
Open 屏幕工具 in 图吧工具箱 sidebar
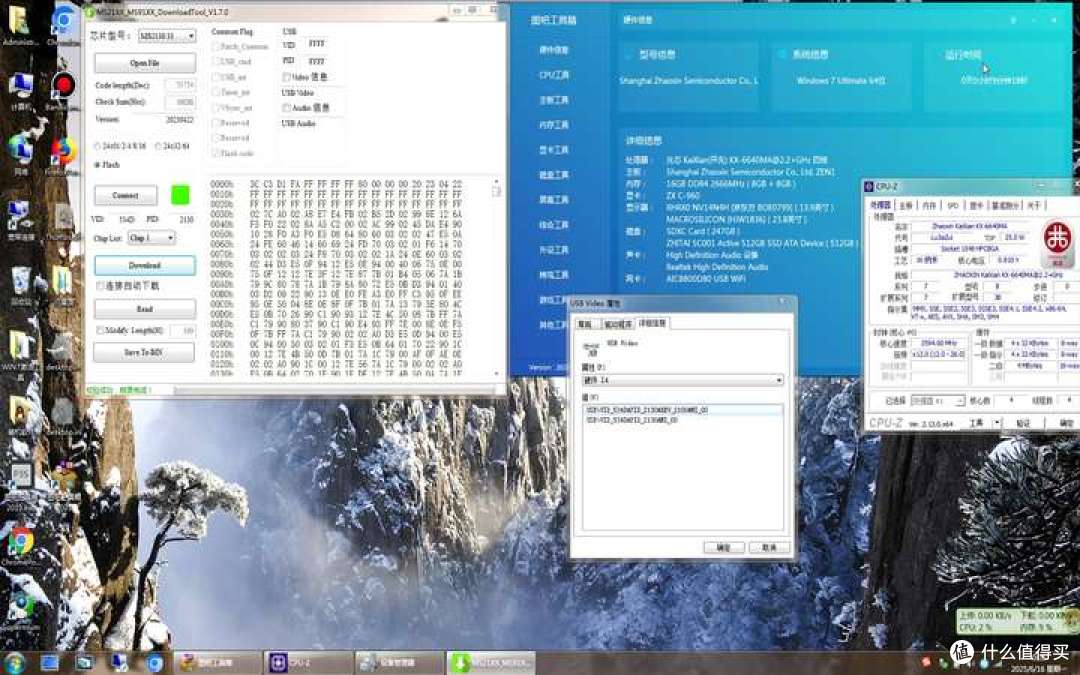(554, 200)
